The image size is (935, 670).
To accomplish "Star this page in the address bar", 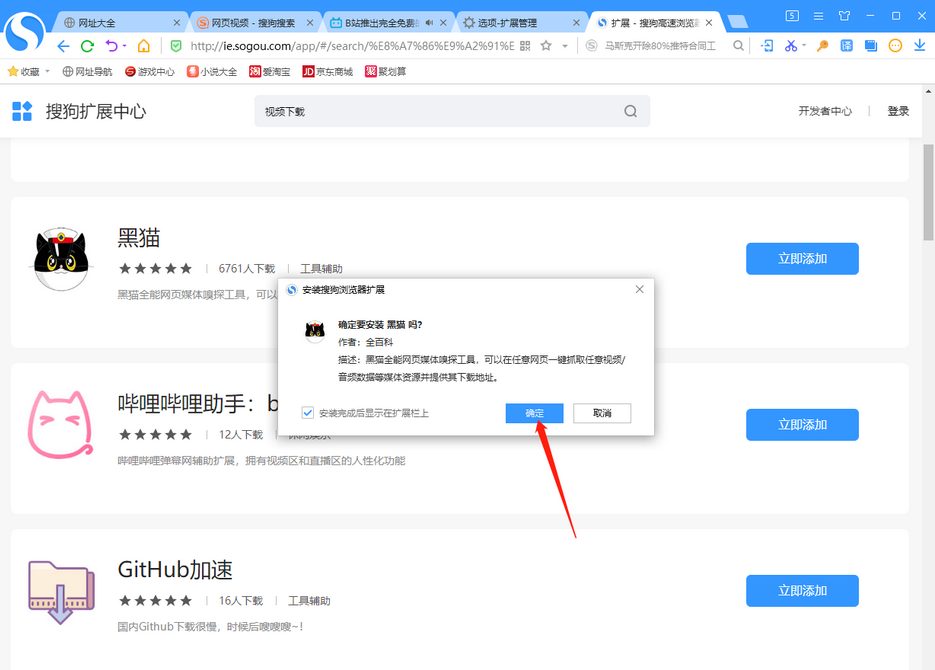I will pyautogui.click(x=546, y=46).
